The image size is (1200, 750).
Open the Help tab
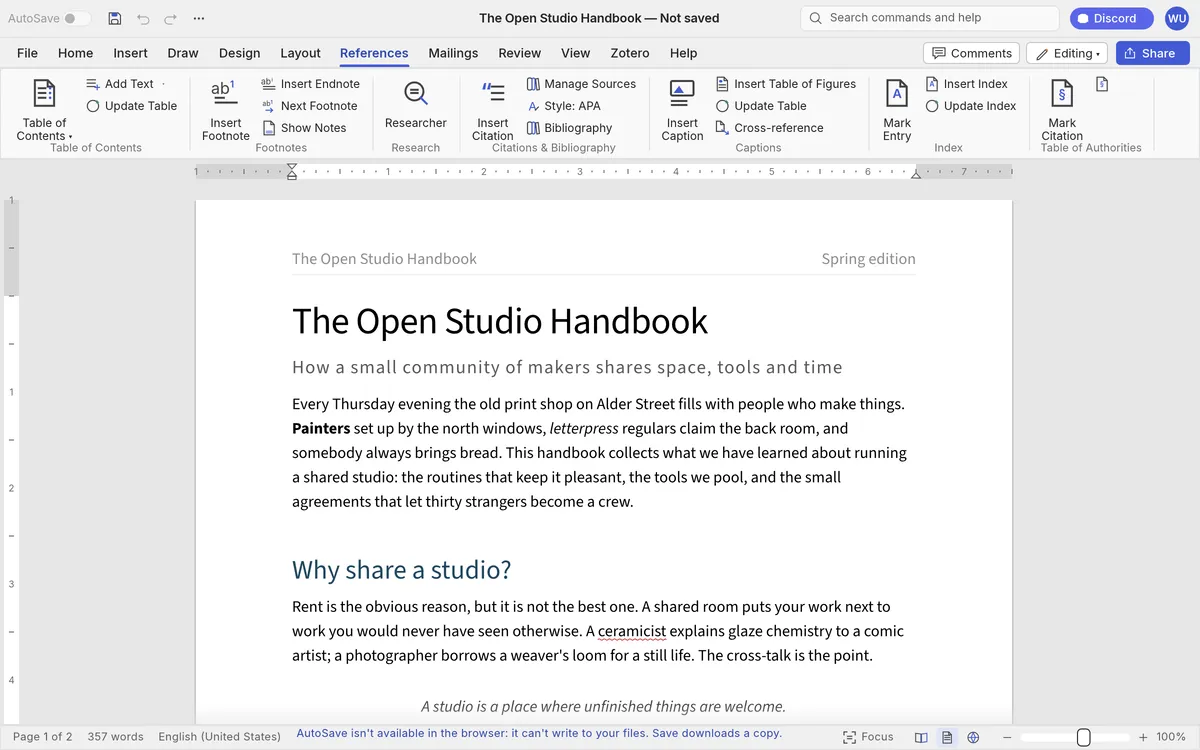click(683, 53)
